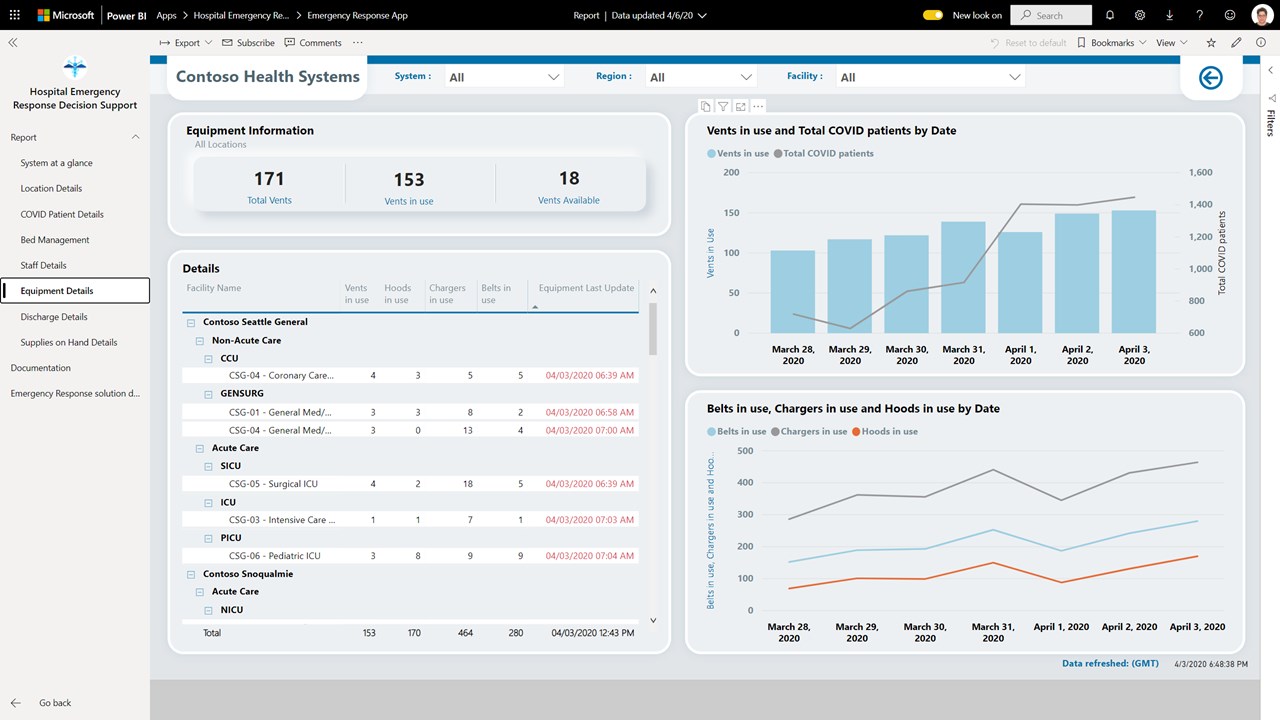The height and width of the screenshot is (720, 1280).
Task: Open the Comments button
Action: coord(313,43)
